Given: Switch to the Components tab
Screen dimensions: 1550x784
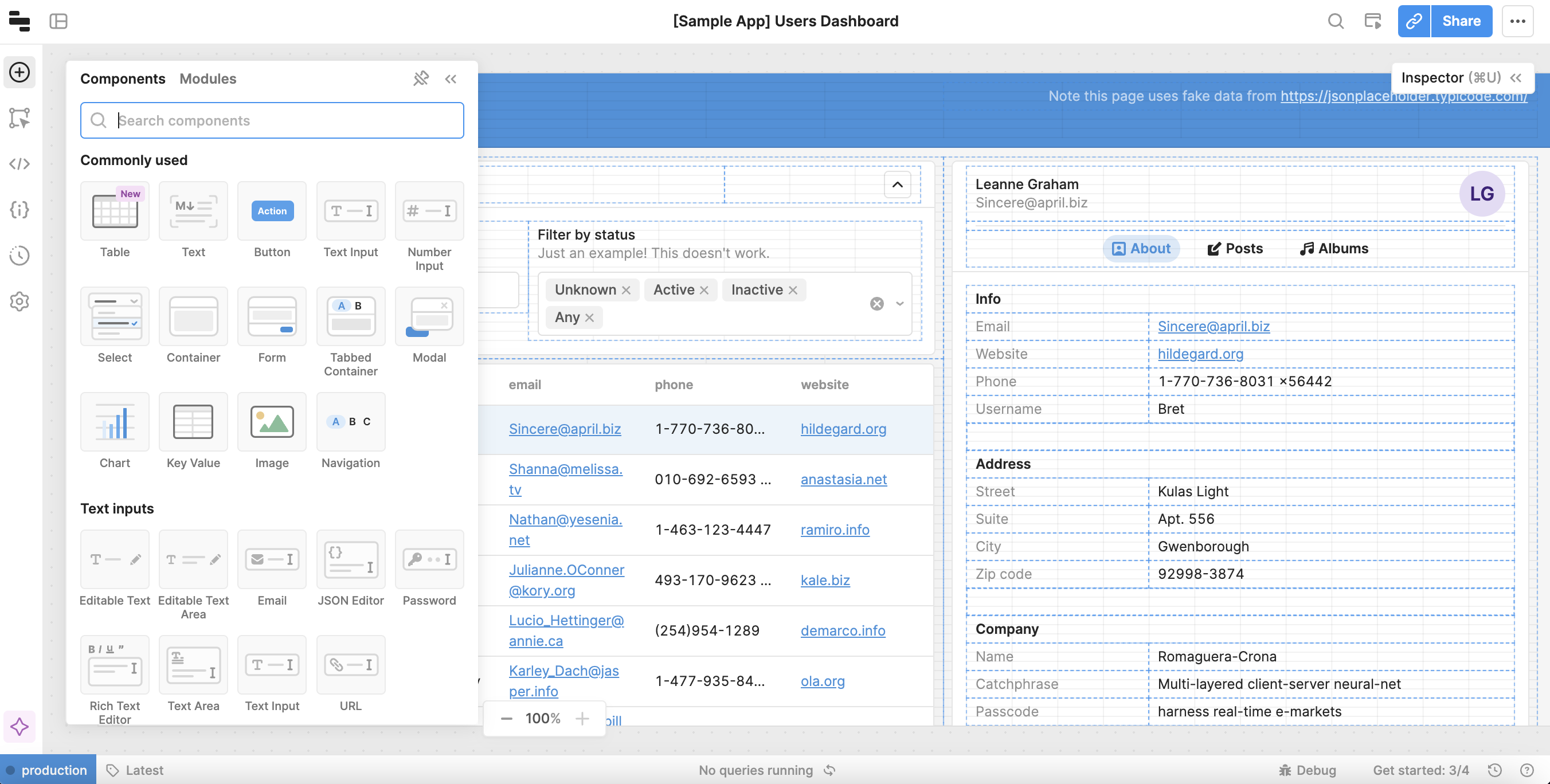Looking at the screenshot, I should point(123,79).
